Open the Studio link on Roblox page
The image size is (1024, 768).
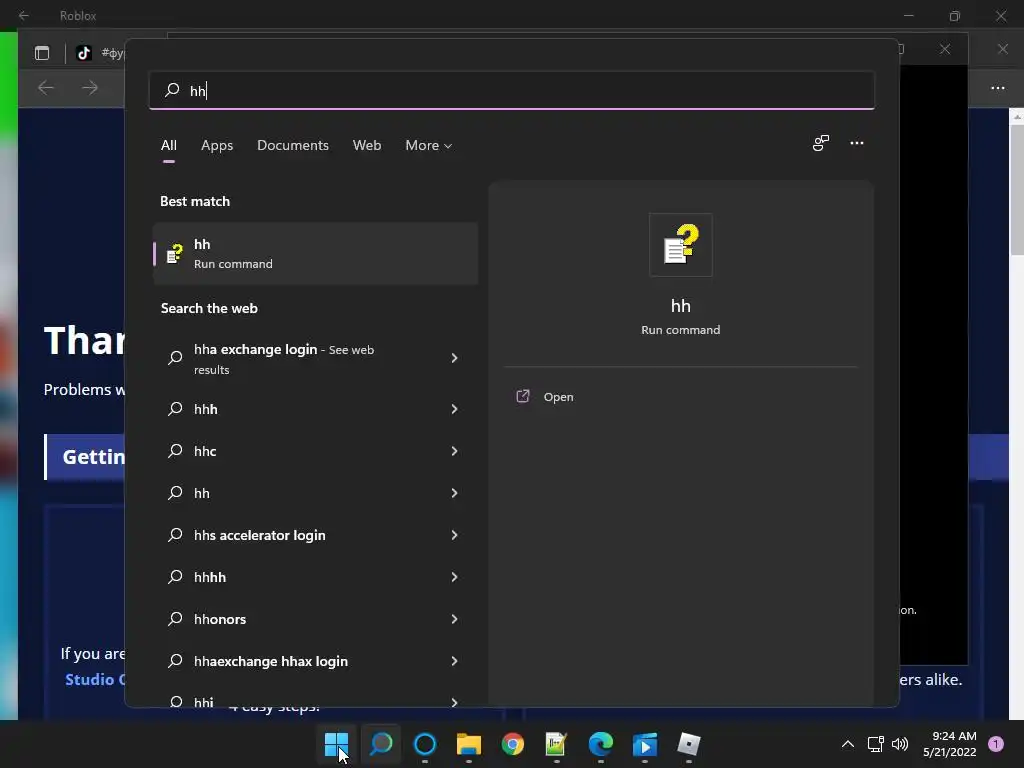click(x=95, y=679)
